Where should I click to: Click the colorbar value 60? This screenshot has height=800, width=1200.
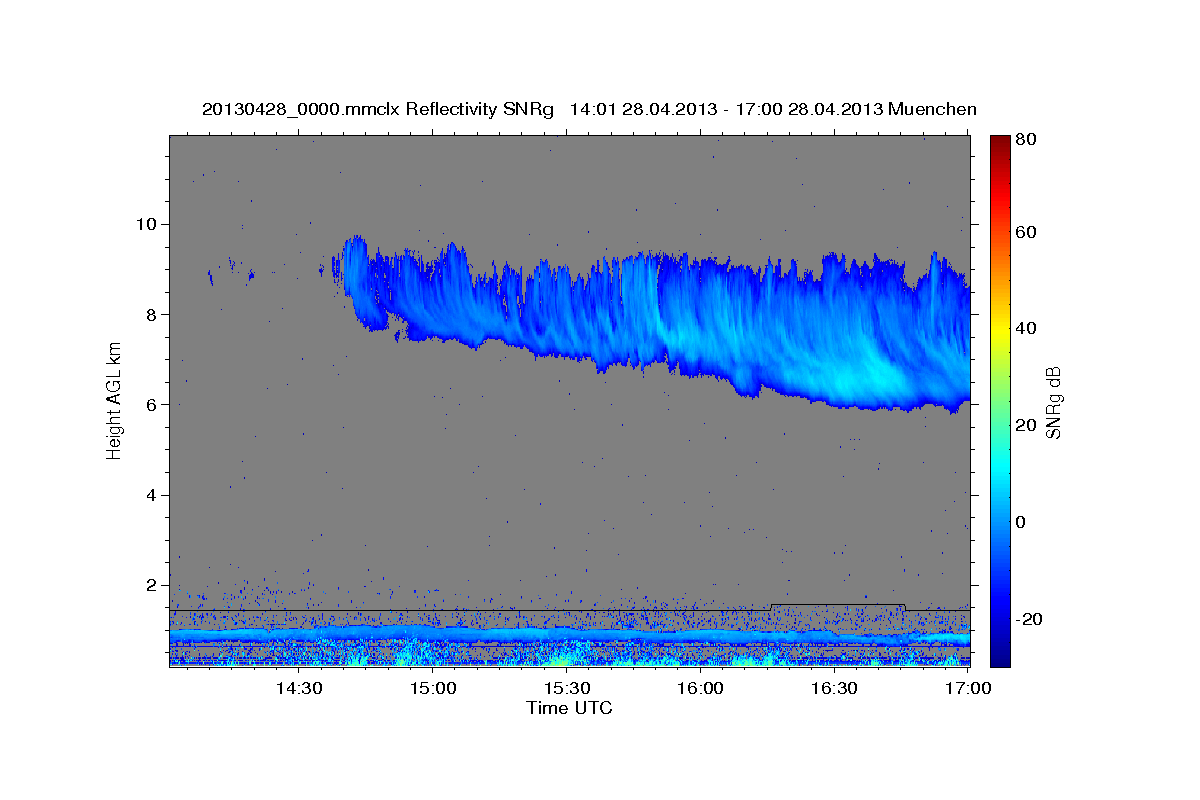1028,232
